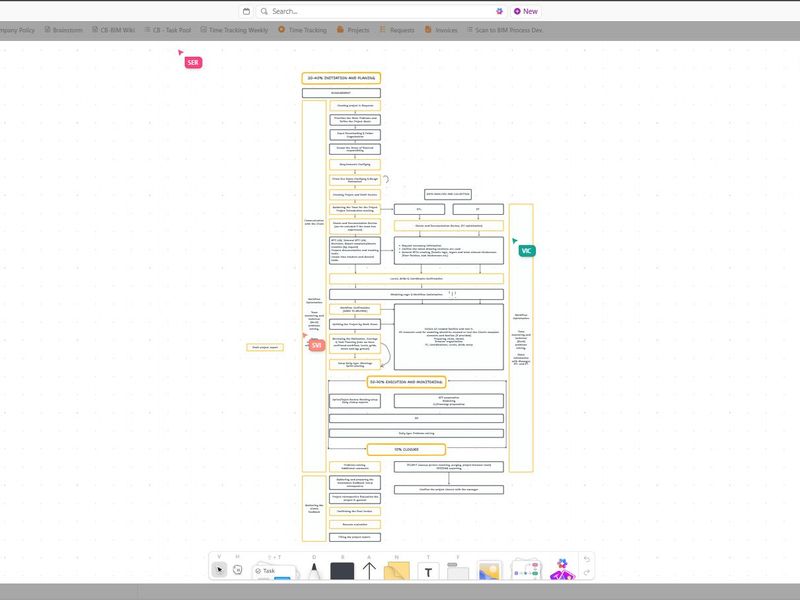Open the calendar icon beside search
The height and width of the screenshot is (600, 800).
coord(246,11)
